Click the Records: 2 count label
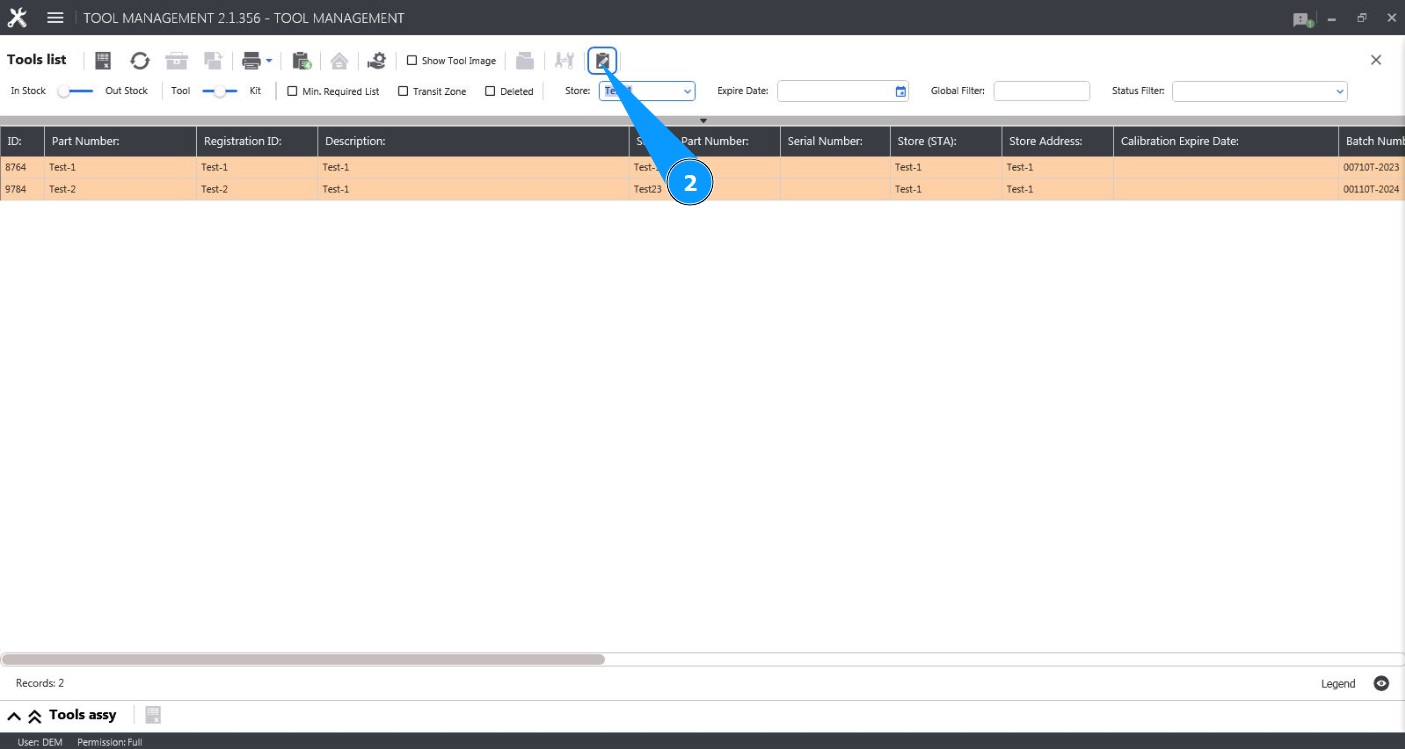 point(40,684)
